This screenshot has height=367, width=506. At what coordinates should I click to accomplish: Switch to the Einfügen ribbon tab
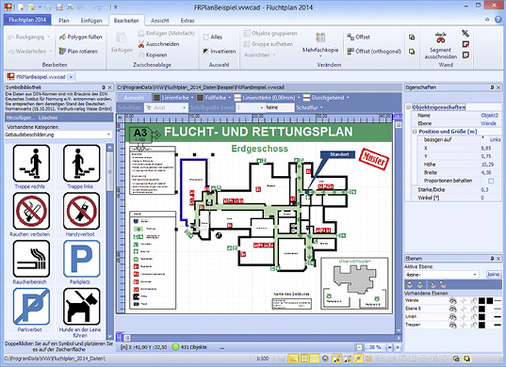(x=91, y=20)
